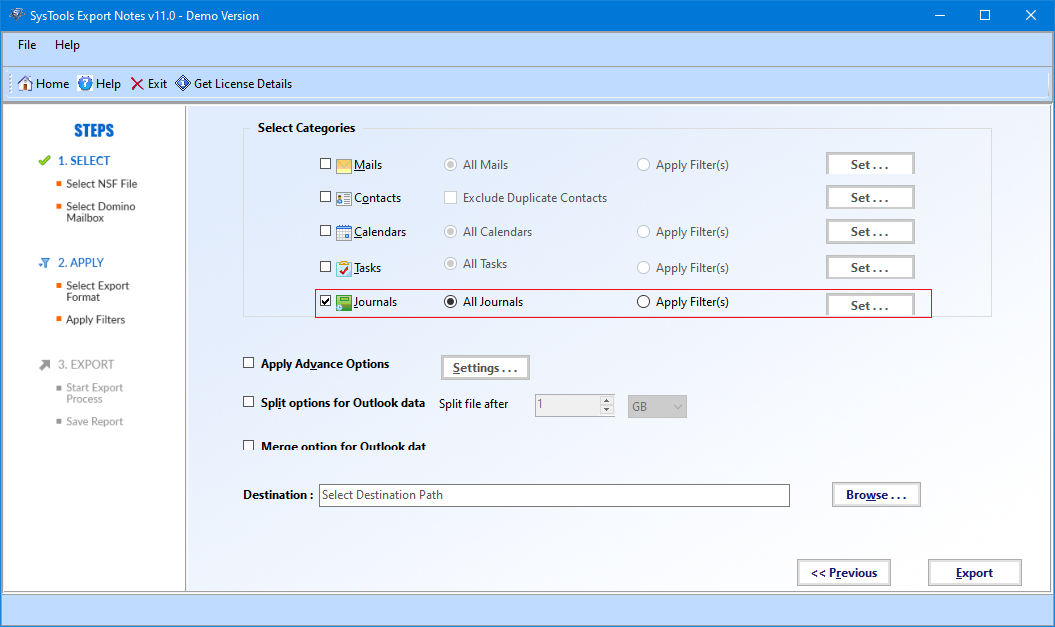Click Set button for Tasks
Screen dimensions: 1055x627
click(x=870, y=268)
